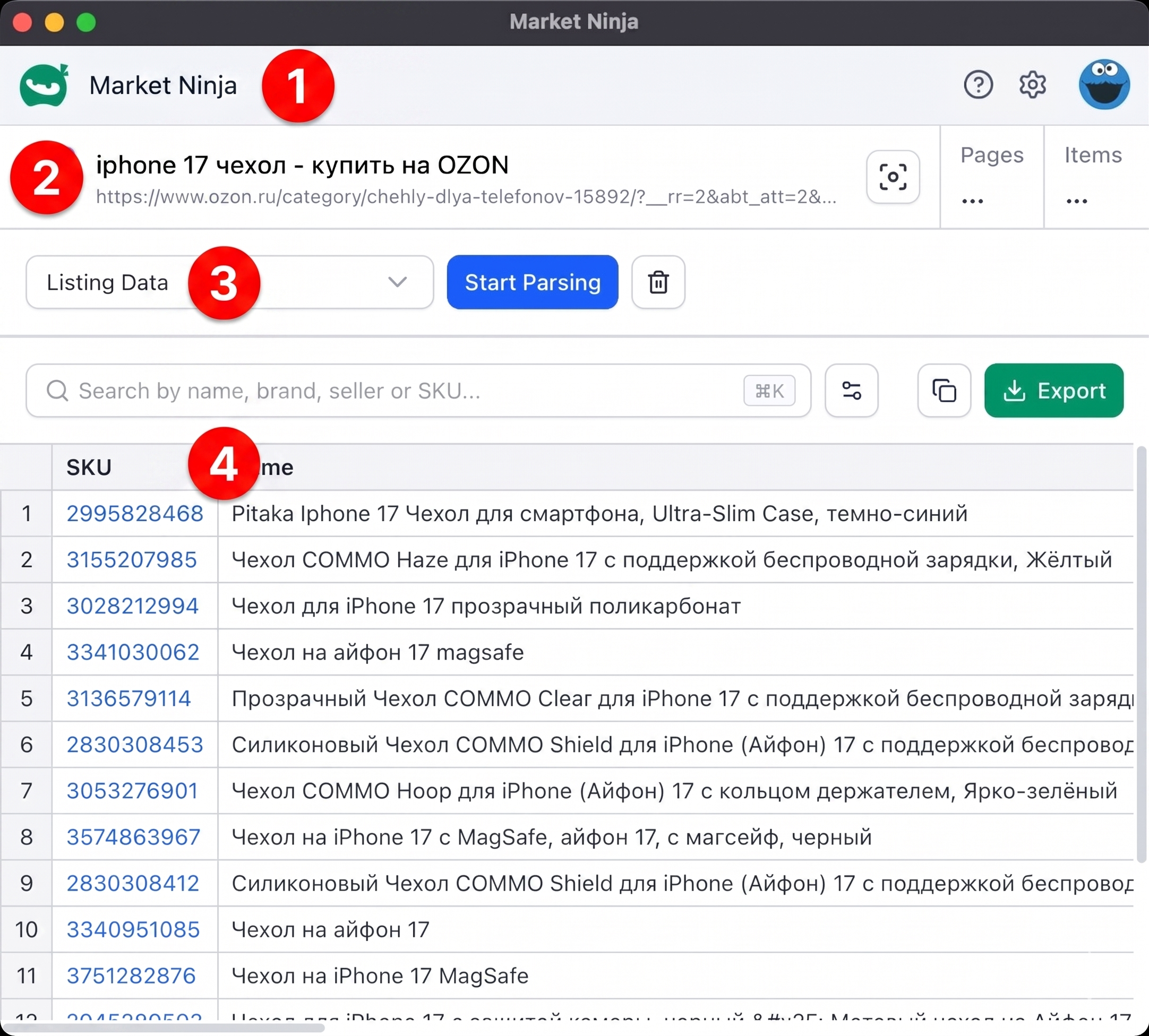Select row number 5 cell
This screenshot has height=1036, width=1149.
[x=26, y=698]
